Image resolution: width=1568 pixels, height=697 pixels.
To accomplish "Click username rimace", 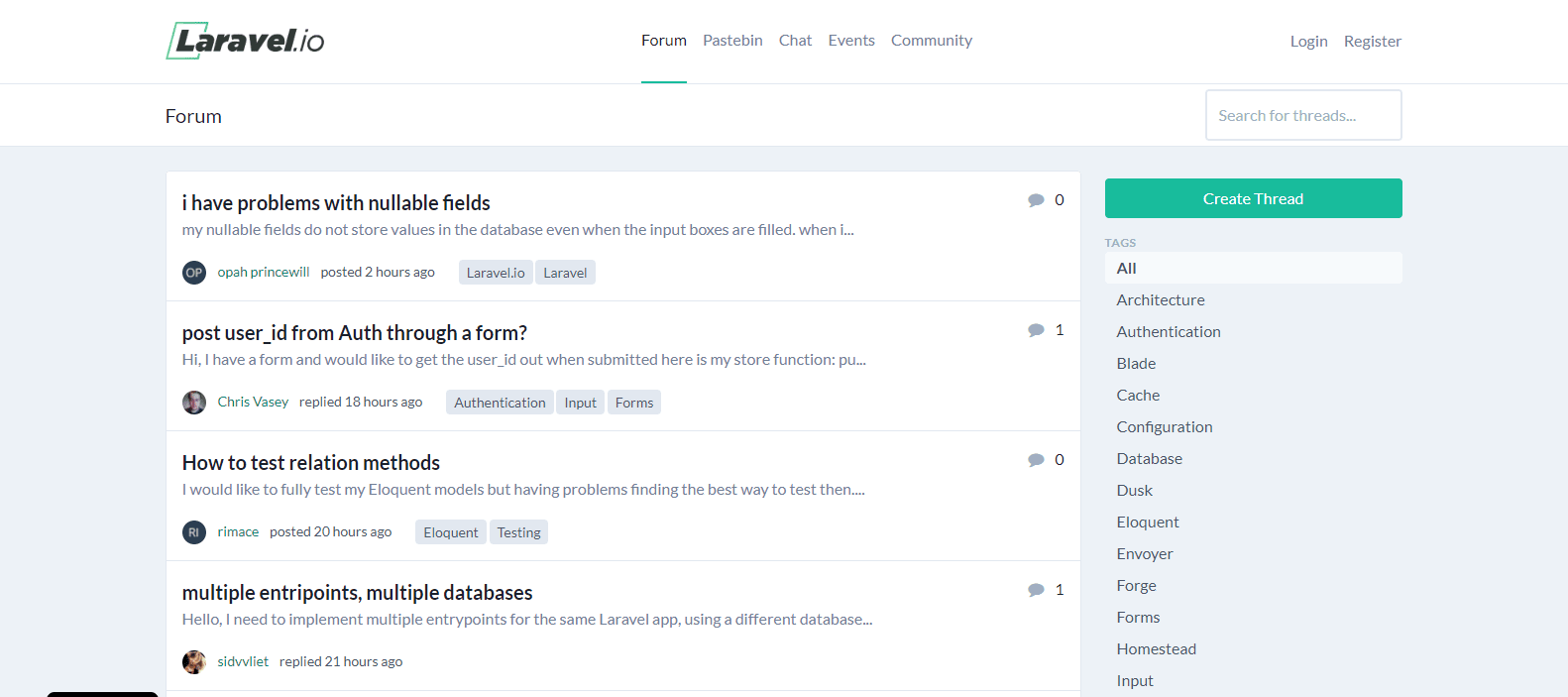I will (x=238, y=531).
